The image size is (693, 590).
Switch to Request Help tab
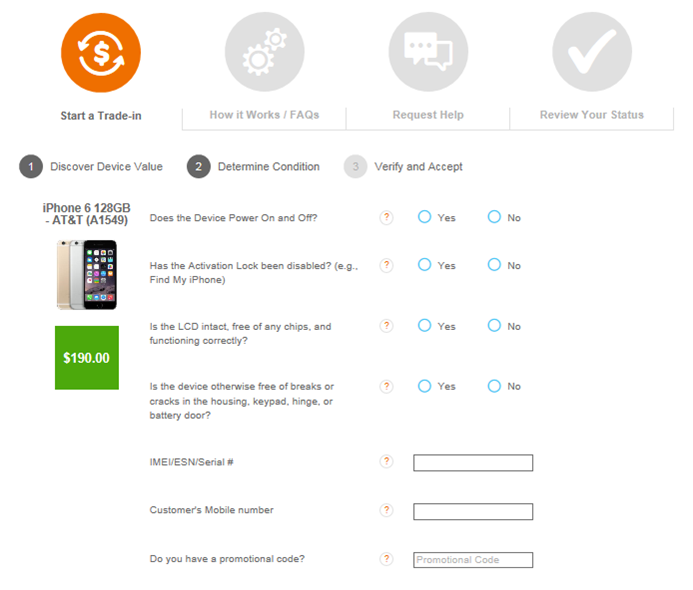coord(428,115)
